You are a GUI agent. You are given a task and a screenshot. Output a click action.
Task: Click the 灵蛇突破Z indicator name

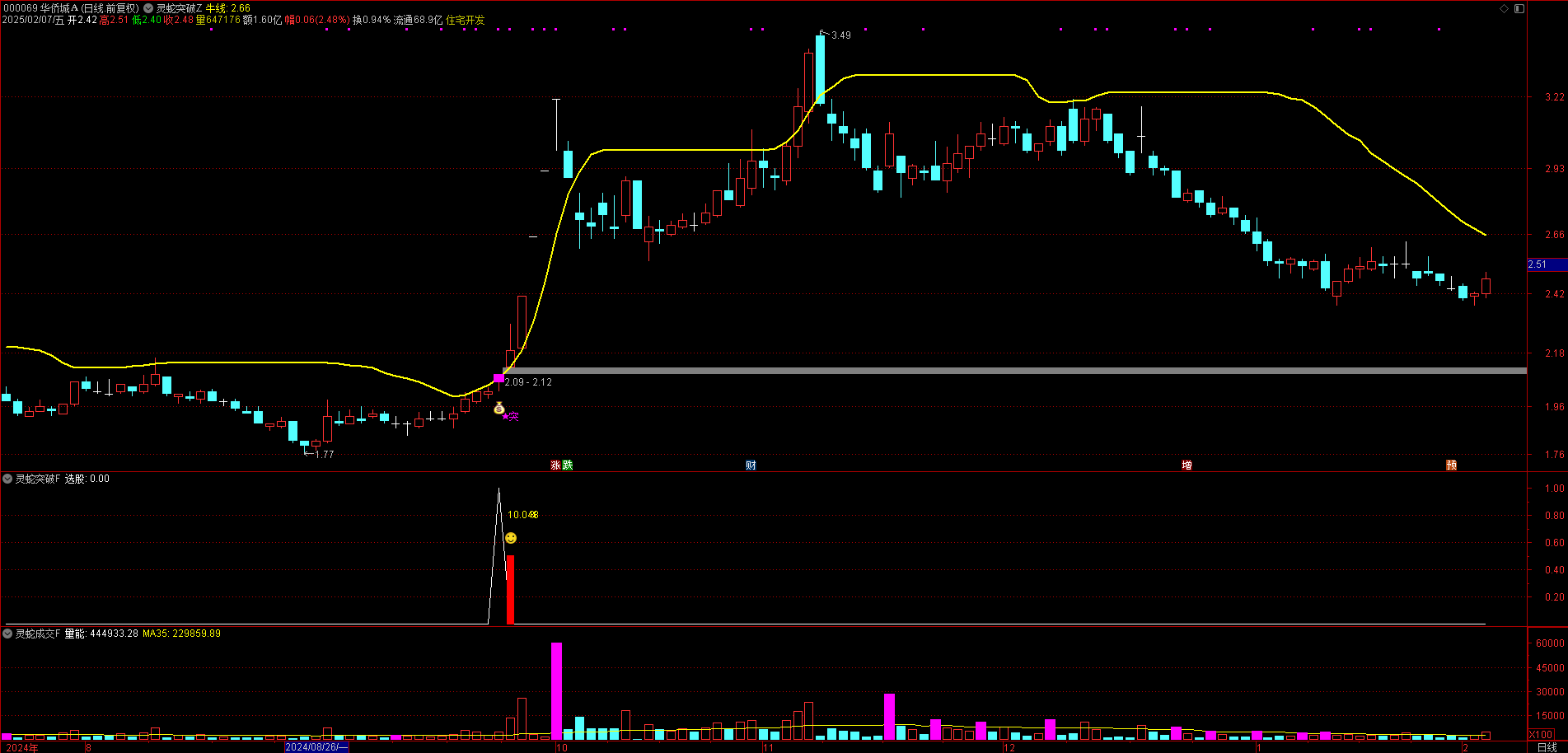coord(179,8)
